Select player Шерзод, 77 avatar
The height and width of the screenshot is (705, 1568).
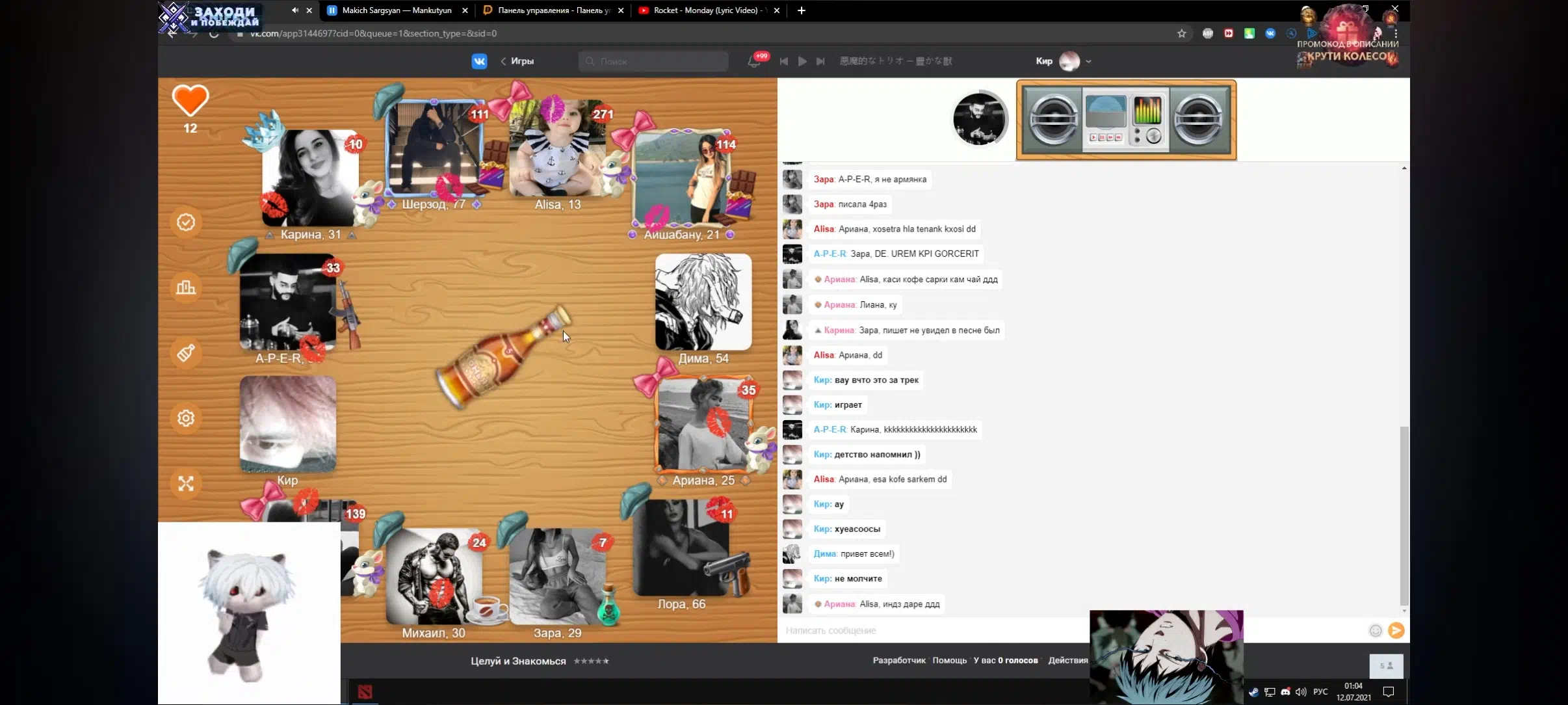point(434,148)
